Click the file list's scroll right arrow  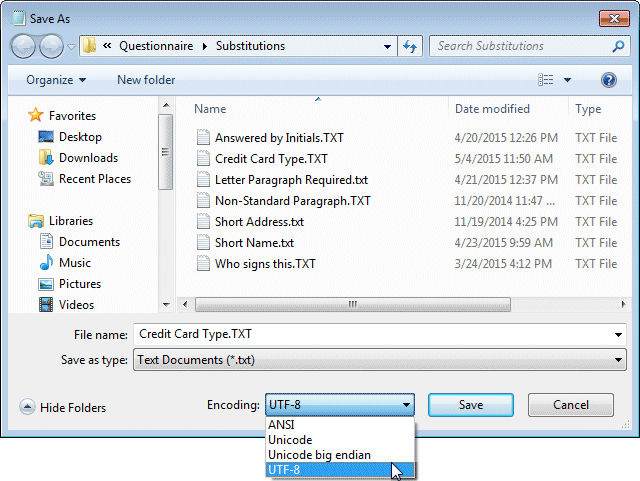[623, 304]
